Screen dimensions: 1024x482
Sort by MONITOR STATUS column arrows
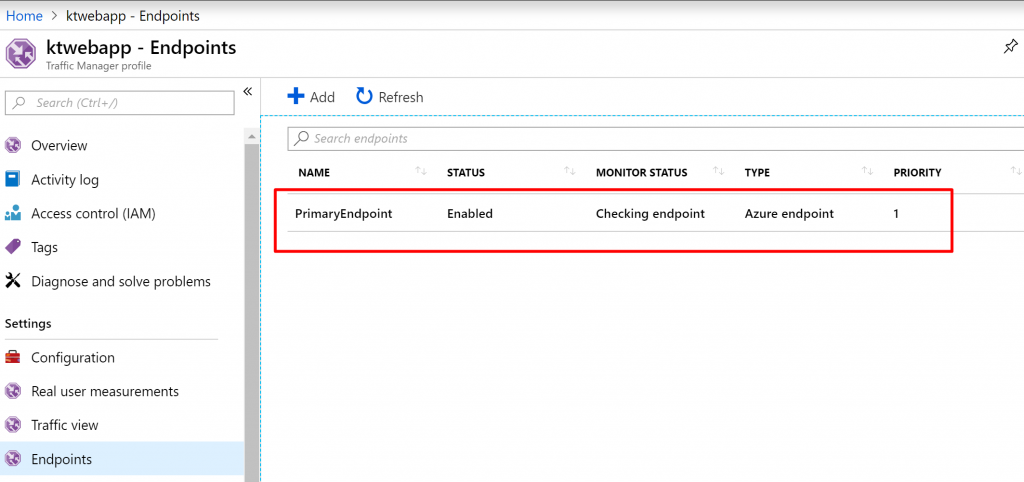pyautogui.click(x=718, y=171)
